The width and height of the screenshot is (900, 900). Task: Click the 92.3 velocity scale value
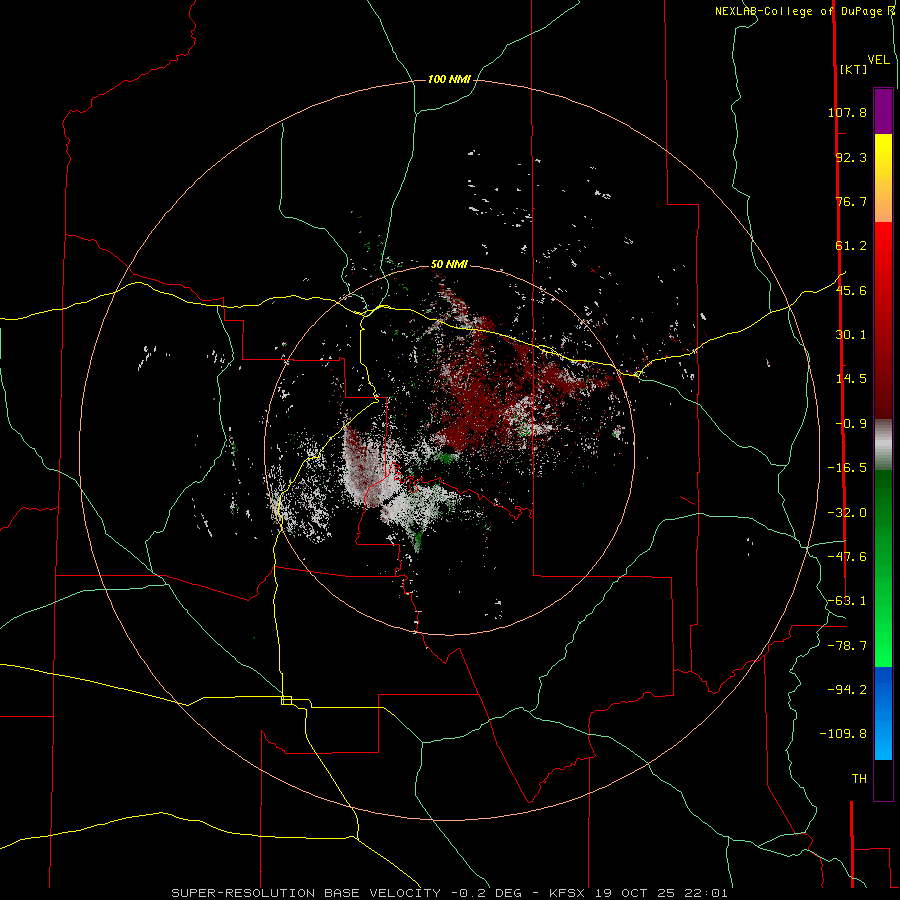(851, 157)
